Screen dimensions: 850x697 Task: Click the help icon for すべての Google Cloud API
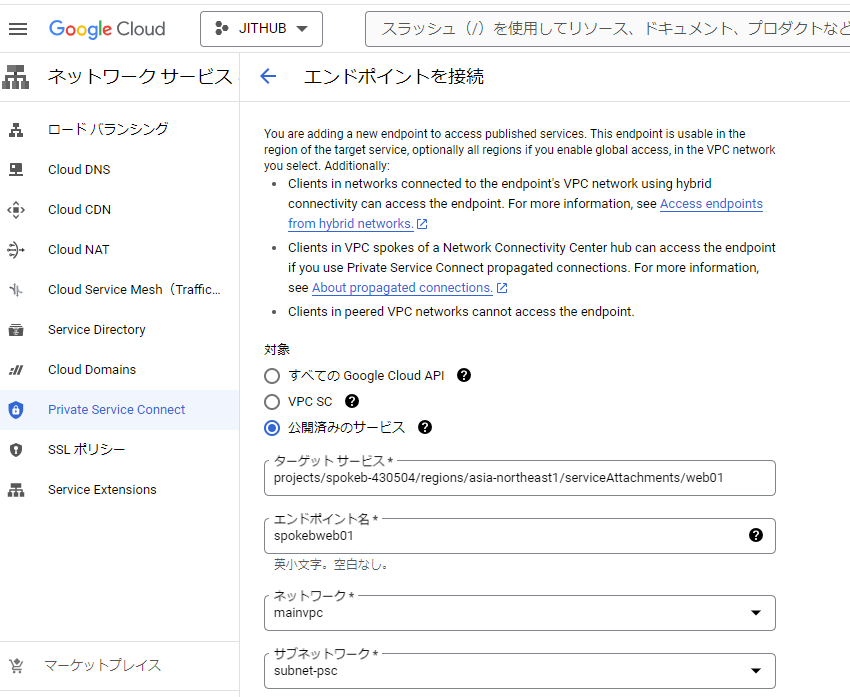463,376
